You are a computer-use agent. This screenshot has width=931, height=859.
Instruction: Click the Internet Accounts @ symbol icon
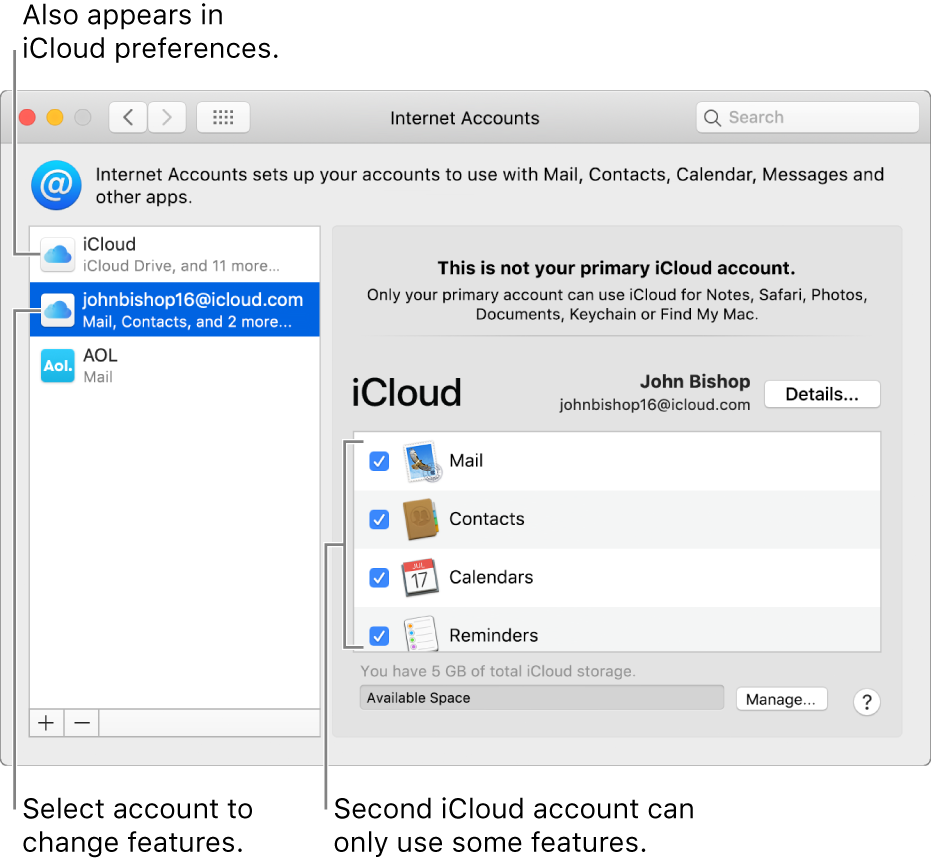click(56, 185)
